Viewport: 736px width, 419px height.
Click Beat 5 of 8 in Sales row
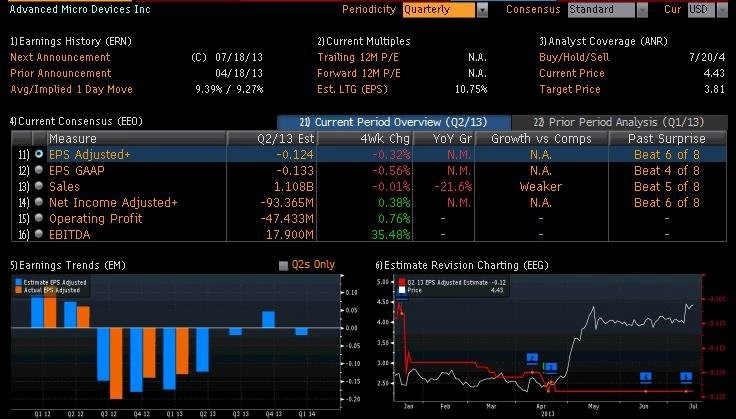point(667,186)
